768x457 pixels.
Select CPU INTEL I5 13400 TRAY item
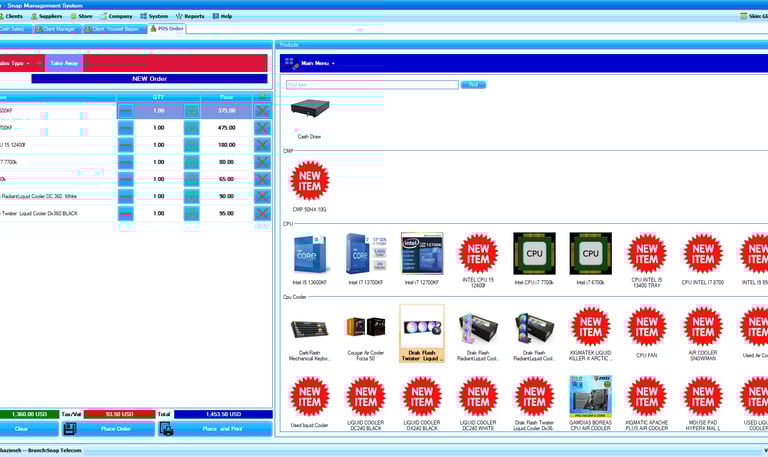point(647,260)
